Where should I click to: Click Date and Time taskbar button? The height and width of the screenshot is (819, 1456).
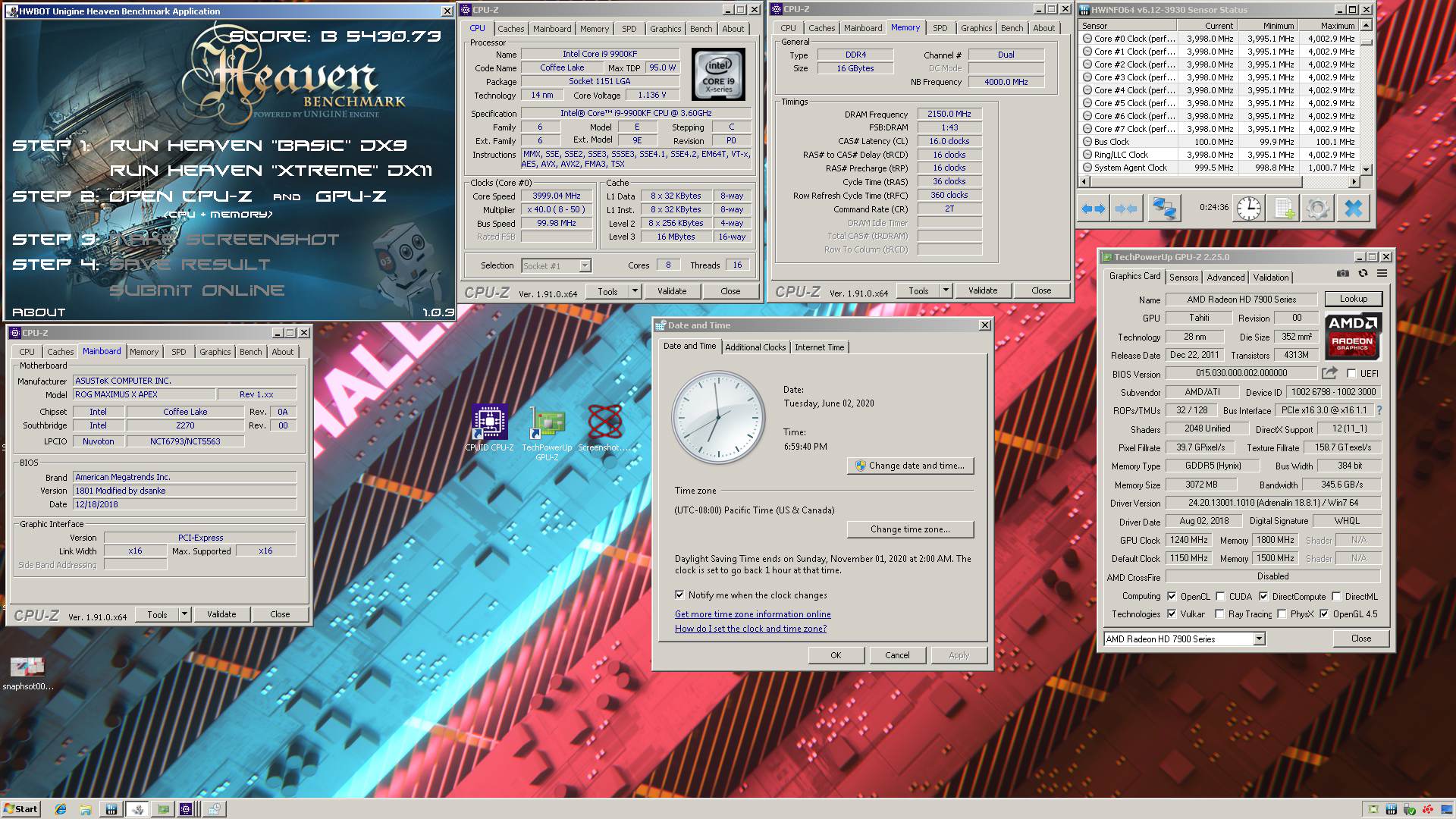[x=214, y=809]
